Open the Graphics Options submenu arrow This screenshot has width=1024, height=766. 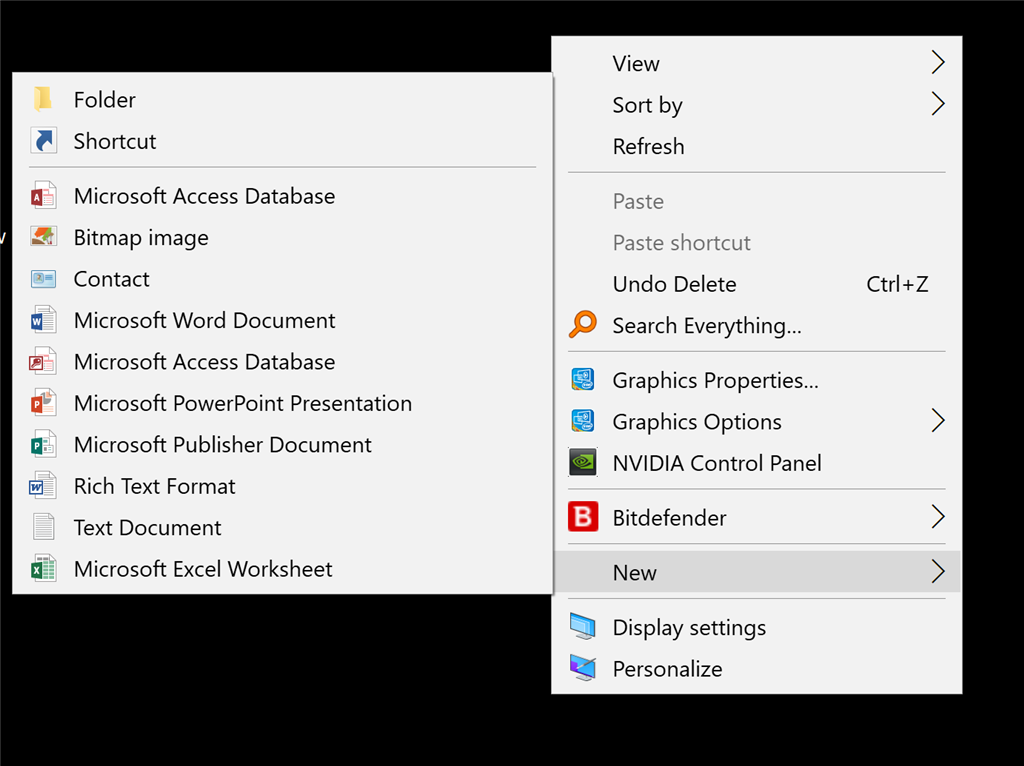pyautogui.click(x=937, y=421)
